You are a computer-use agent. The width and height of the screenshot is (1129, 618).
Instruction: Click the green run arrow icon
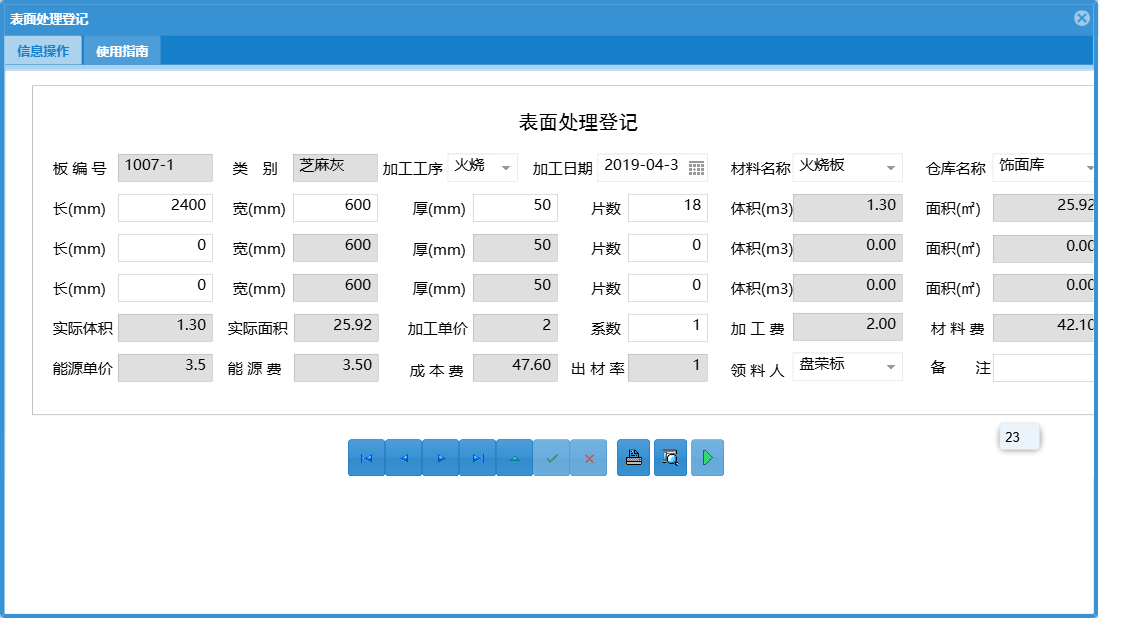(707, 457)
